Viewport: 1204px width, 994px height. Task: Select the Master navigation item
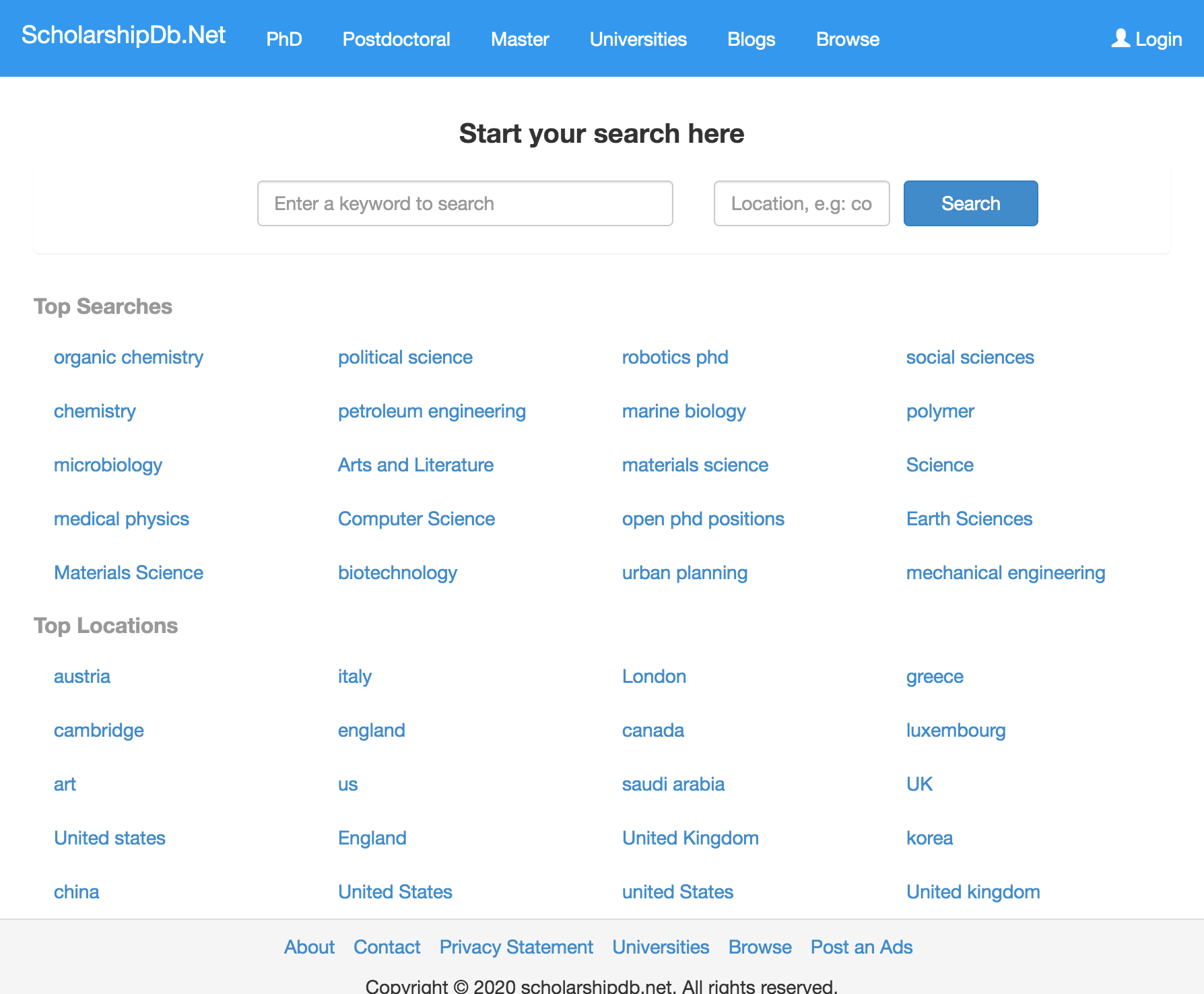tap(519, 39)
